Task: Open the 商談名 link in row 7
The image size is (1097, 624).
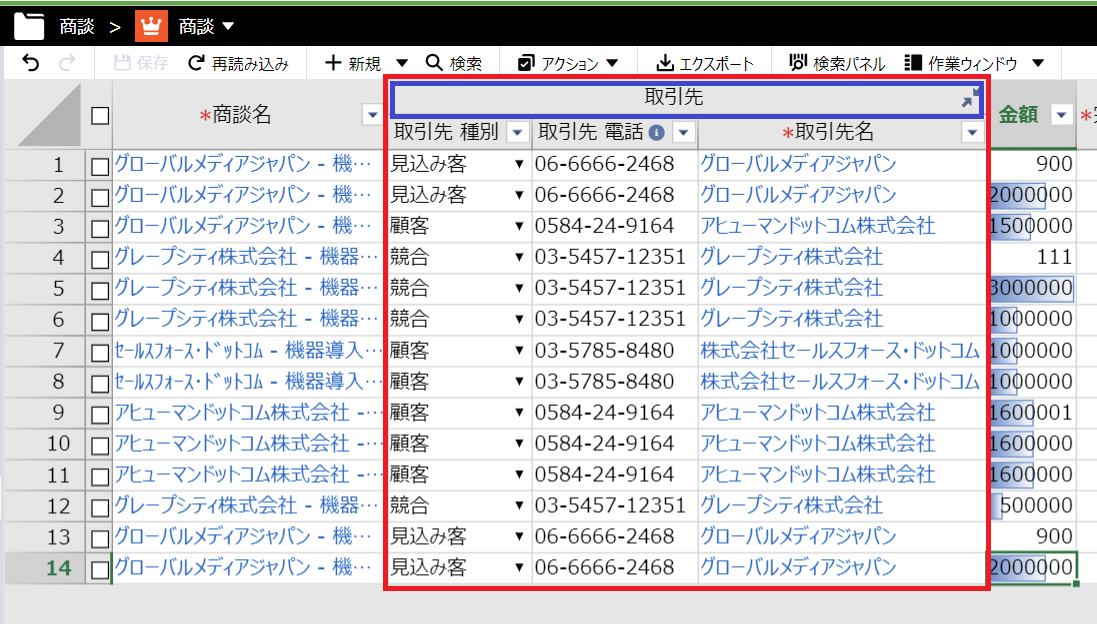Action: (x=248, y=350)
